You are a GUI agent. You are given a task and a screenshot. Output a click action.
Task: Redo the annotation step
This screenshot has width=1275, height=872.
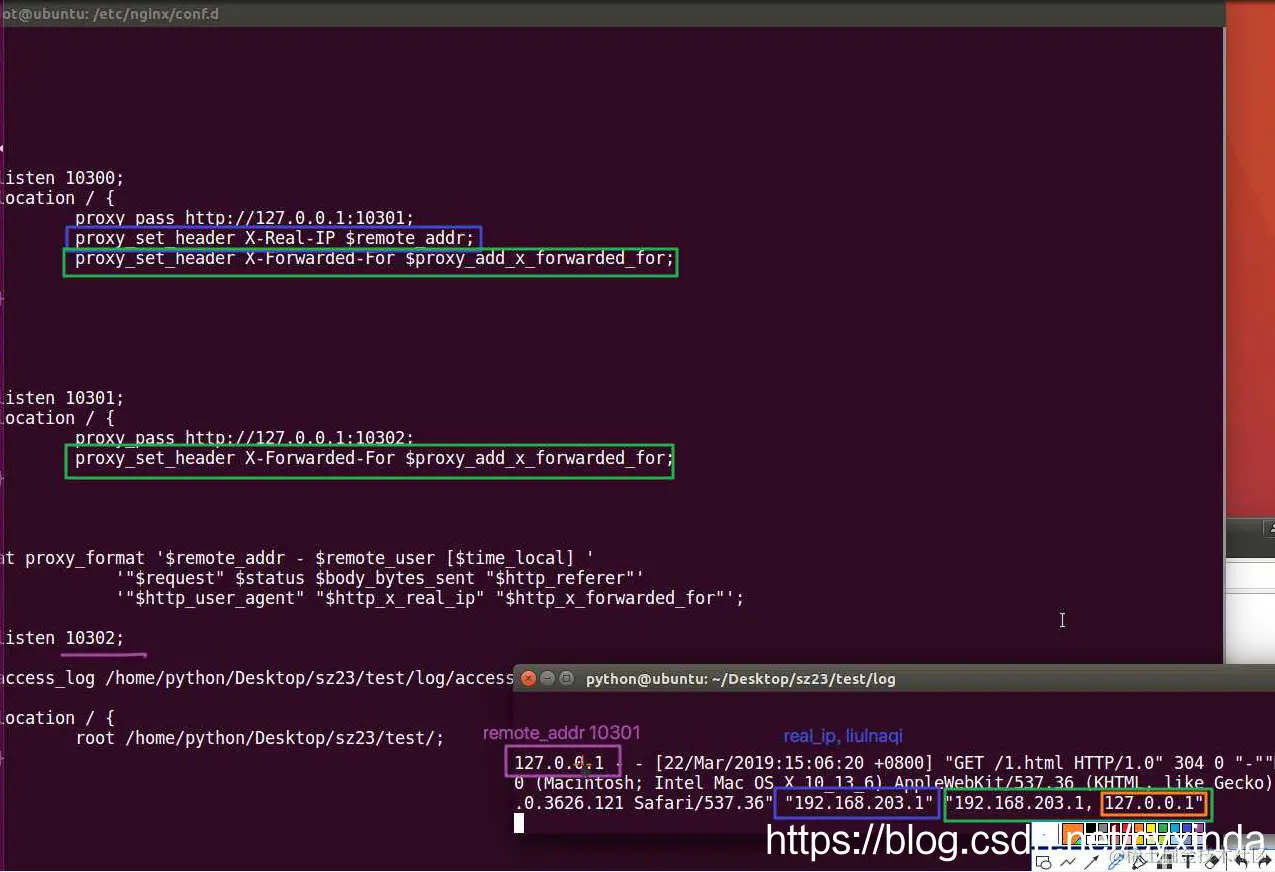pyautogui.click(x=1265, y=862)
